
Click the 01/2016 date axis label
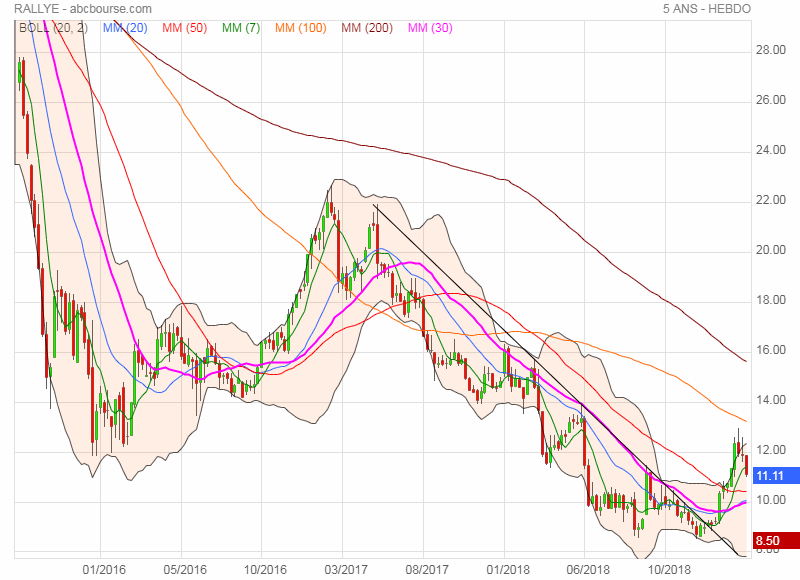pyautogui.click(x=104, y=569)
